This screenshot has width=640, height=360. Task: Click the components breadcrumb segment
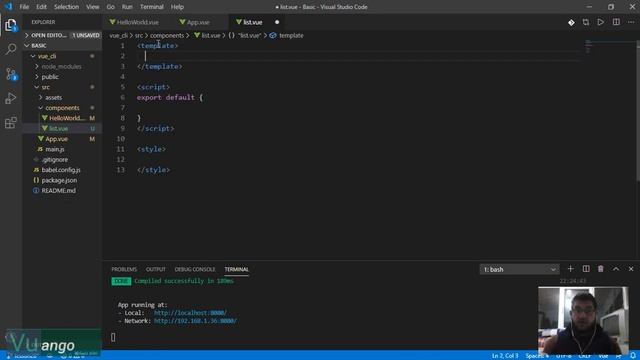(x=167, y=36)
